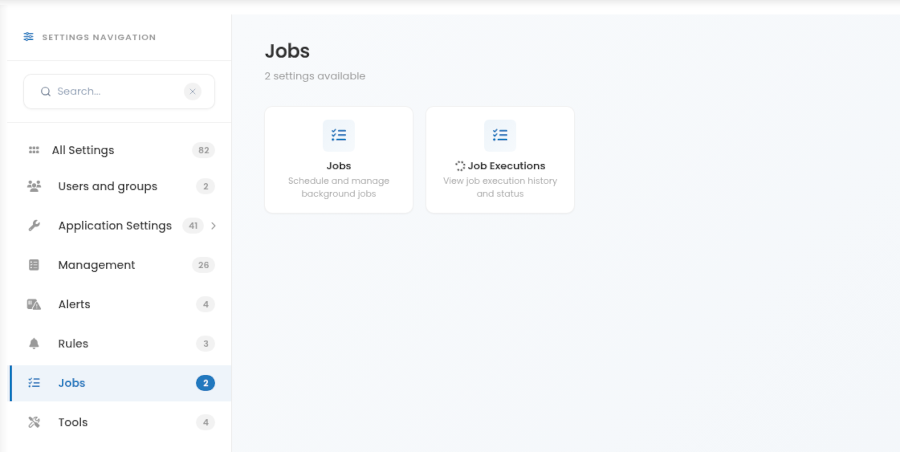
Task: Click the 3 badge beside Rules
Action: (205, 343)
